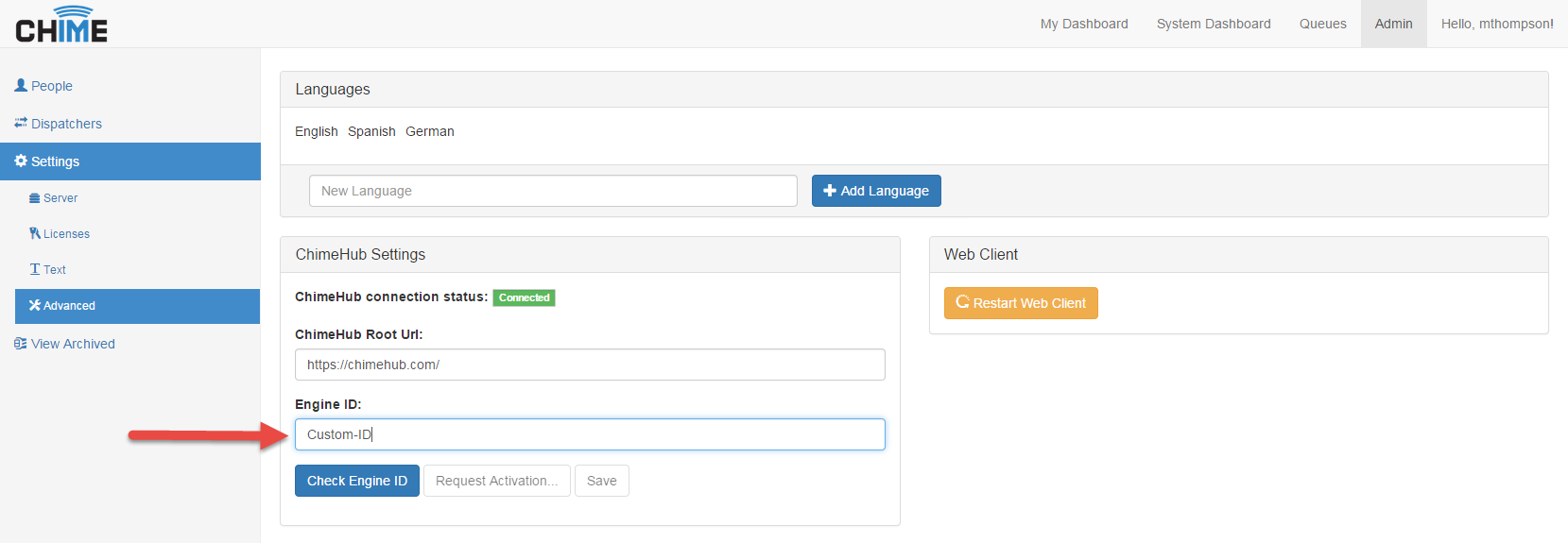Select the German language entry
This screenshot has width=1568, height=543.
430,131
